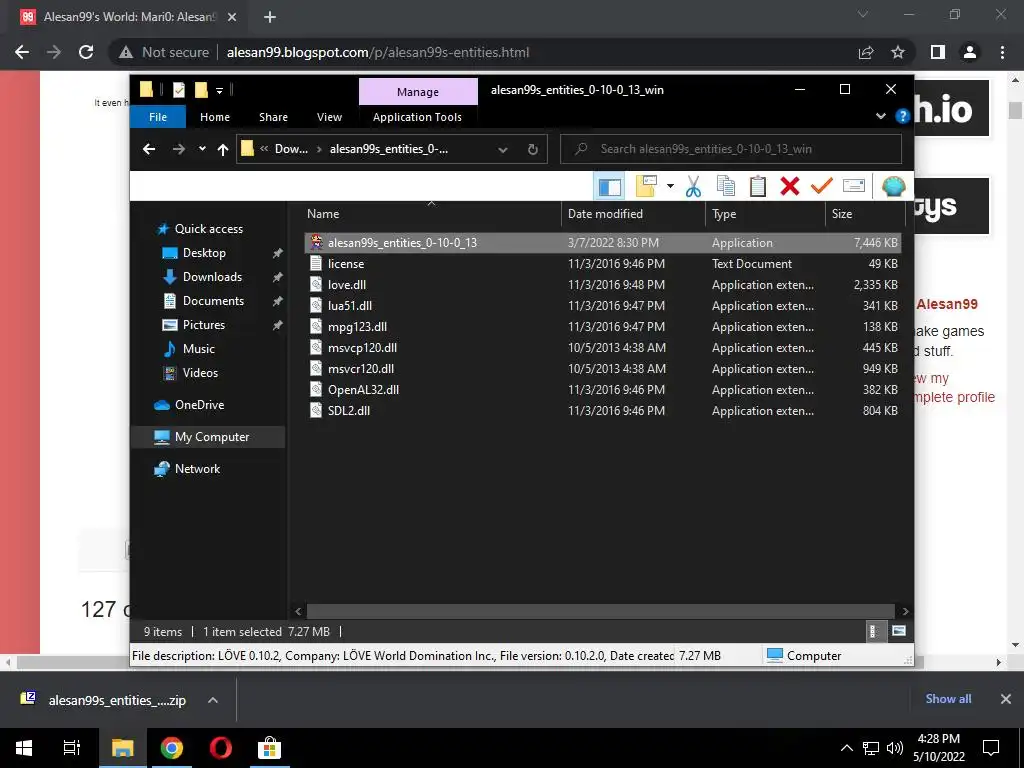
Task: Click the email envelope toolbar icon
Action: (x=854, y=186)
